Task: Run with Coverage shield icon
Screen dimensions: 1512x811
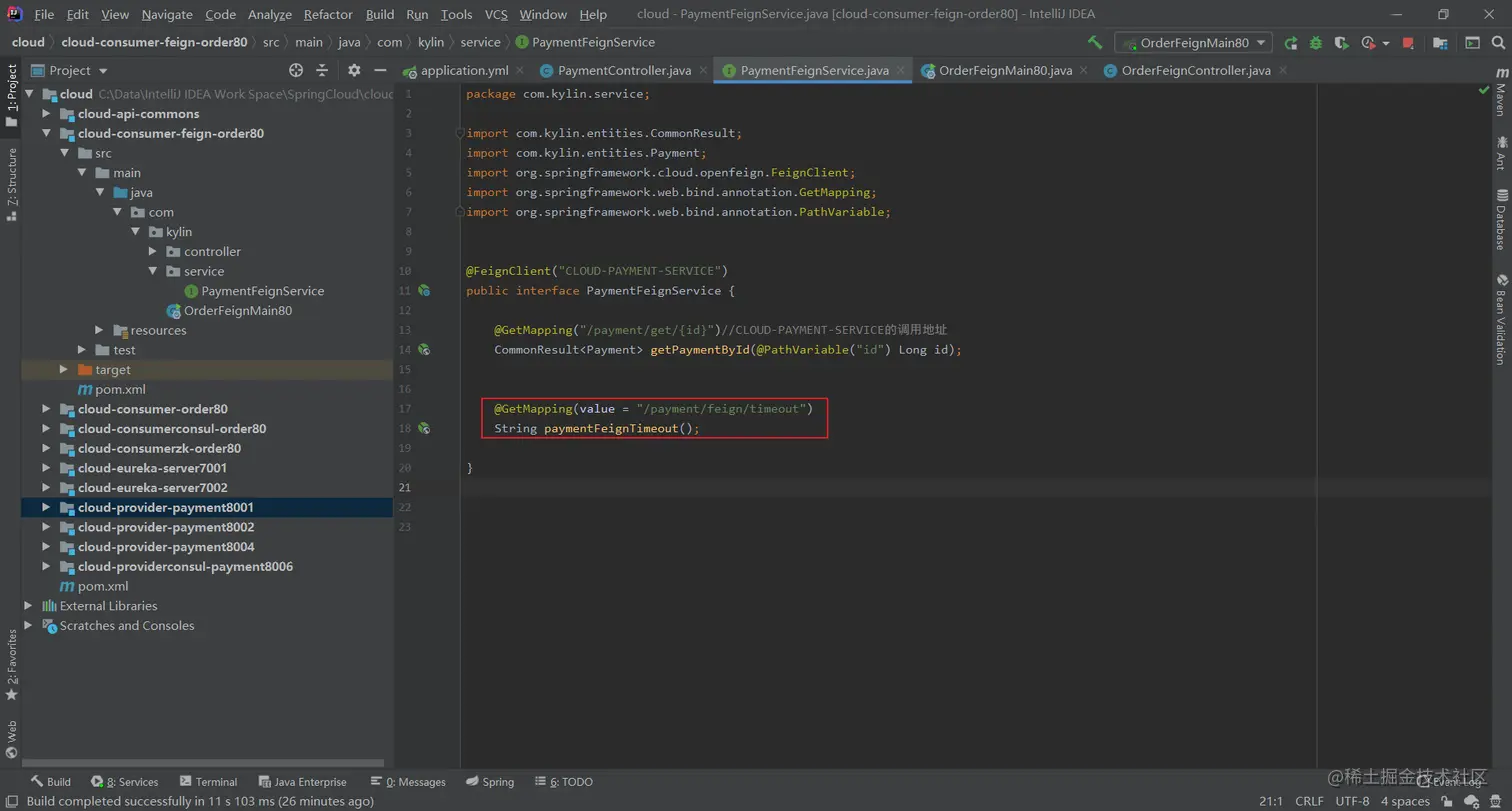Action: 1341,43
